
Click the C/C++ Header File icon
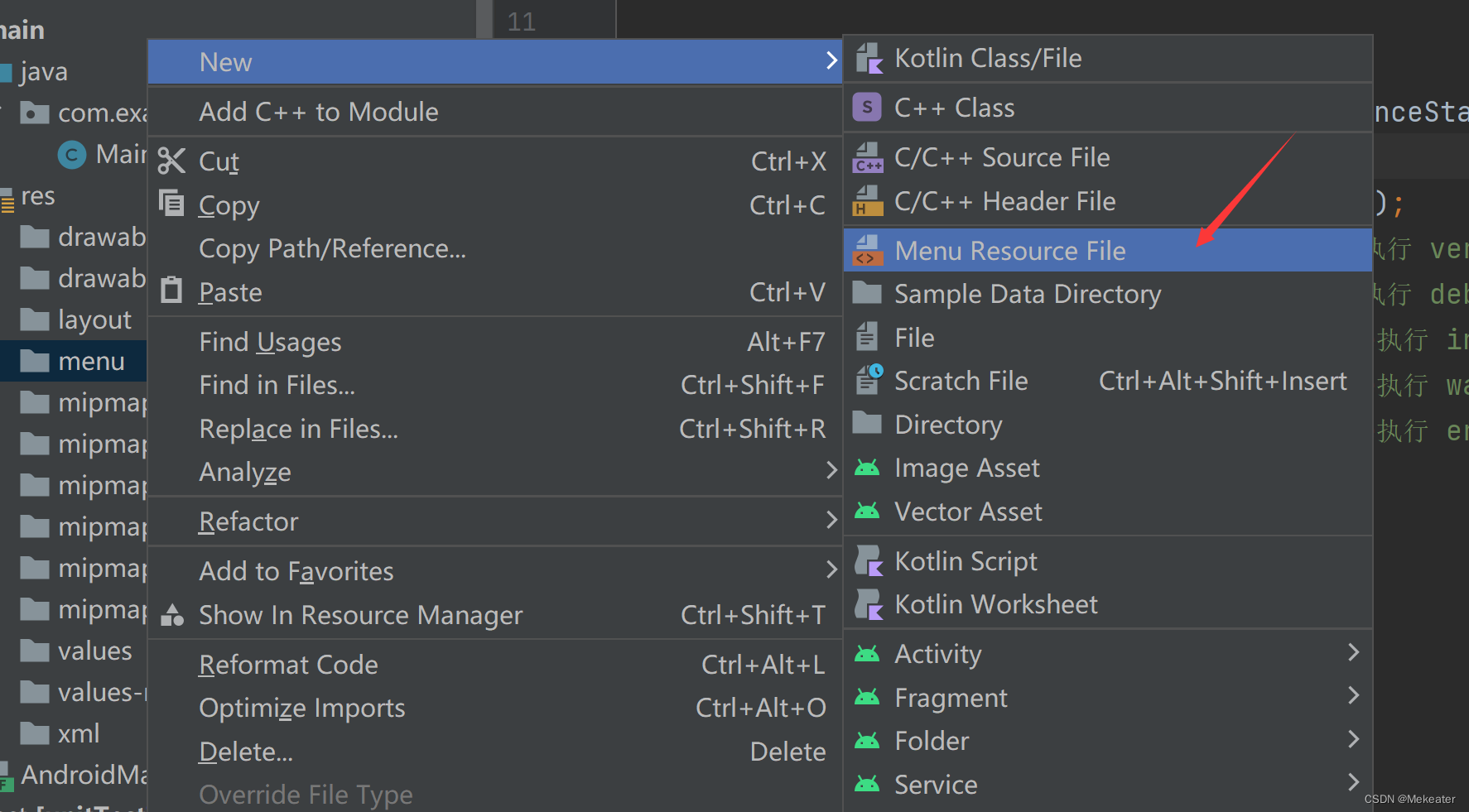868,201
